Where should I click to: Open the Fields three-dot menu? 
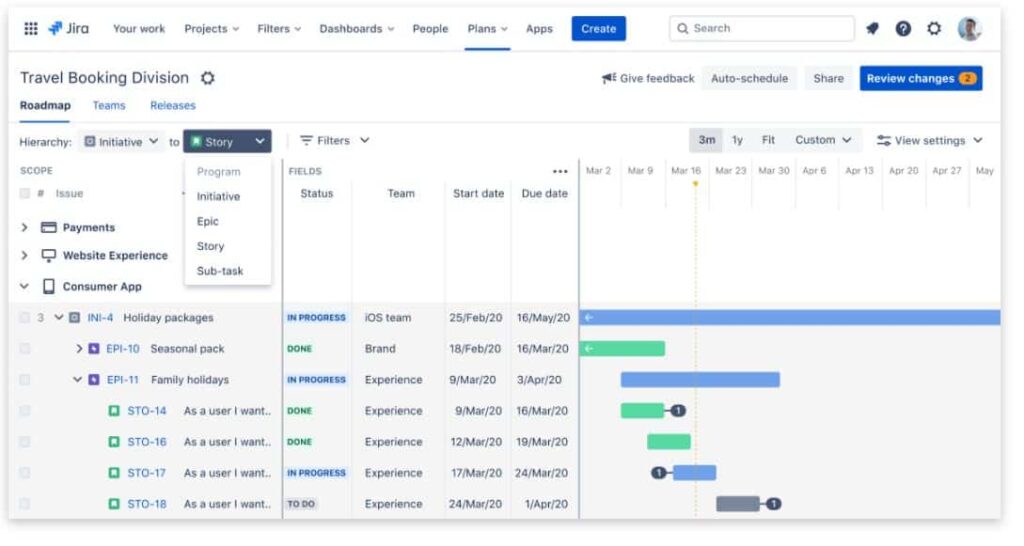pyautogui.click(x=560, y=172)
